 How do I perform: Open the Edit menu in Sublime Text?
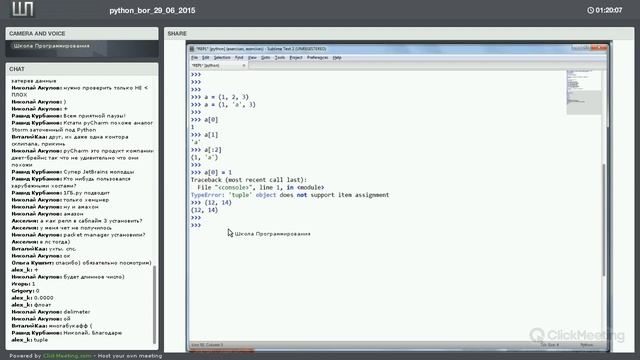coord(206,58)
